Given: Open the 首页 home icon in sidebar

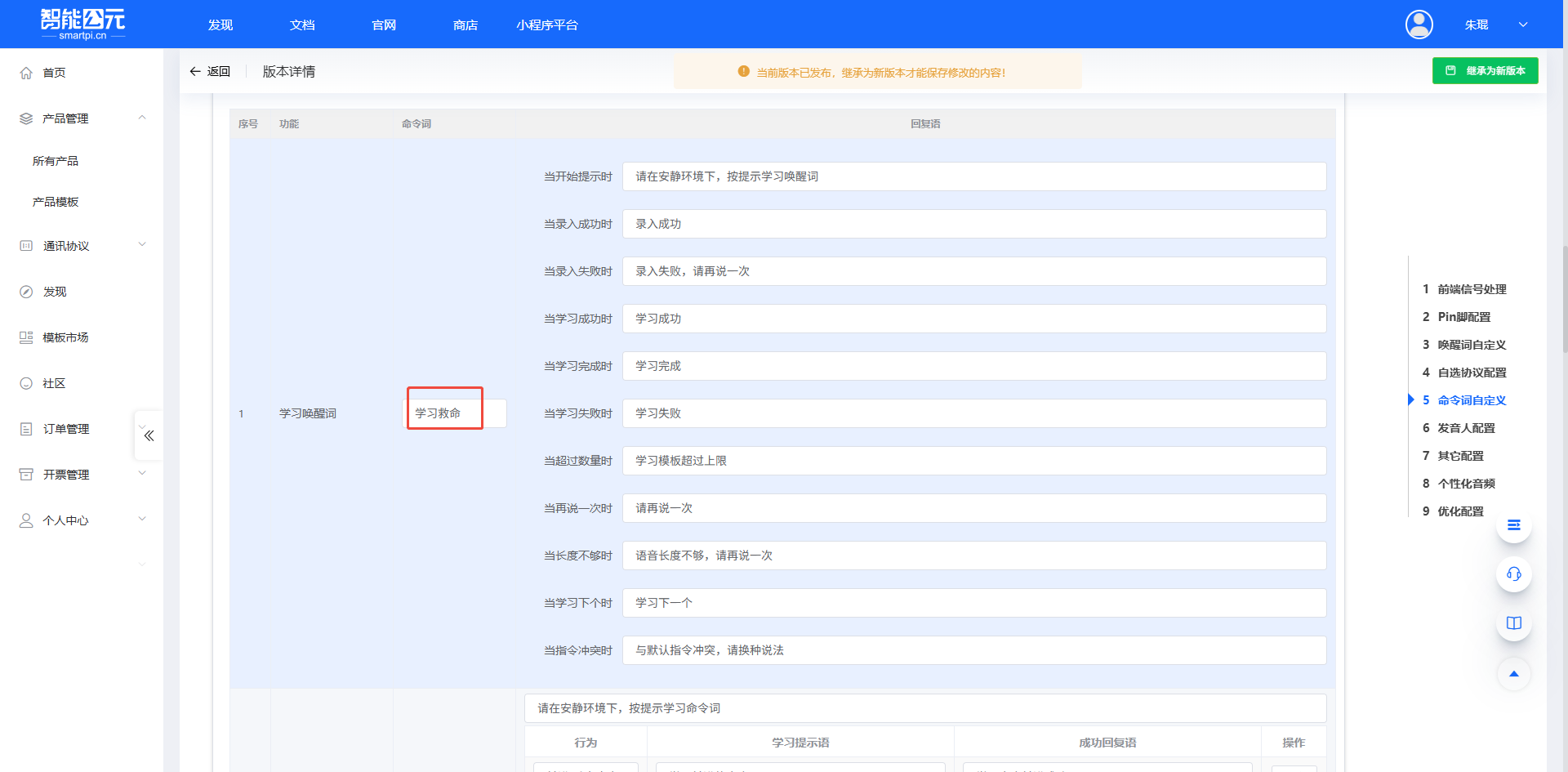Looking at the screenshot, I should coord(25,72).
